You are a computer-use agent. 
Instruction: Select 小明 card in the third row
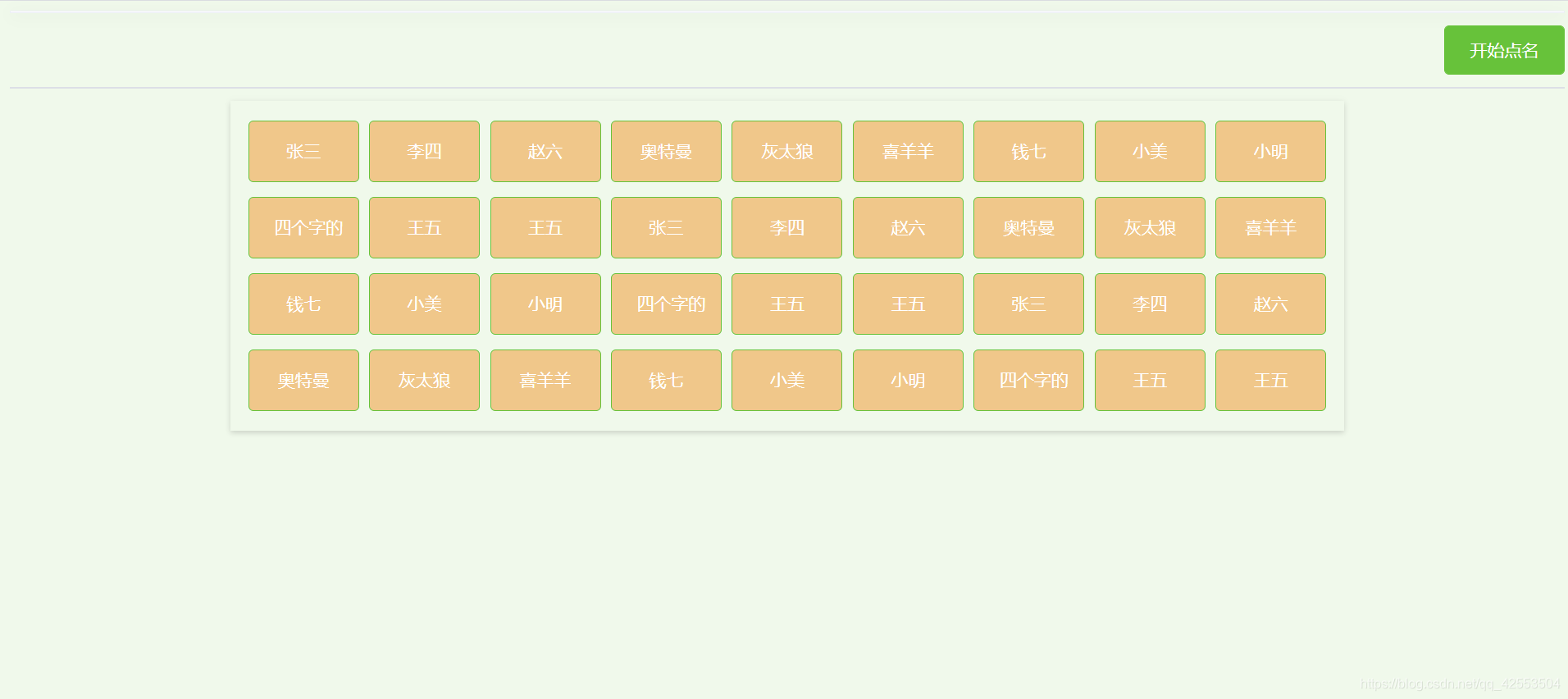point(545,304)
